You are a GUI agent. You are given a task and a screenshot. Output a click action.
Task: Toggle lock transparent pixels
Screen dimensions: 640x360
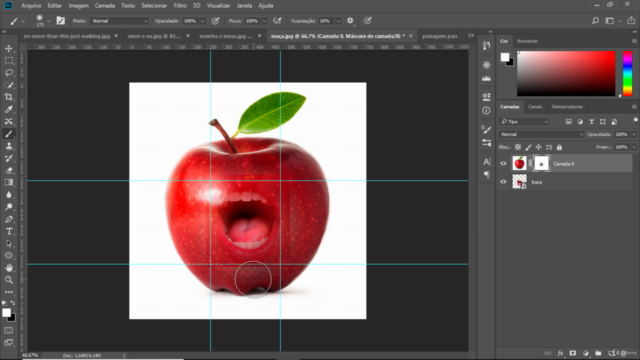[518, 147]
